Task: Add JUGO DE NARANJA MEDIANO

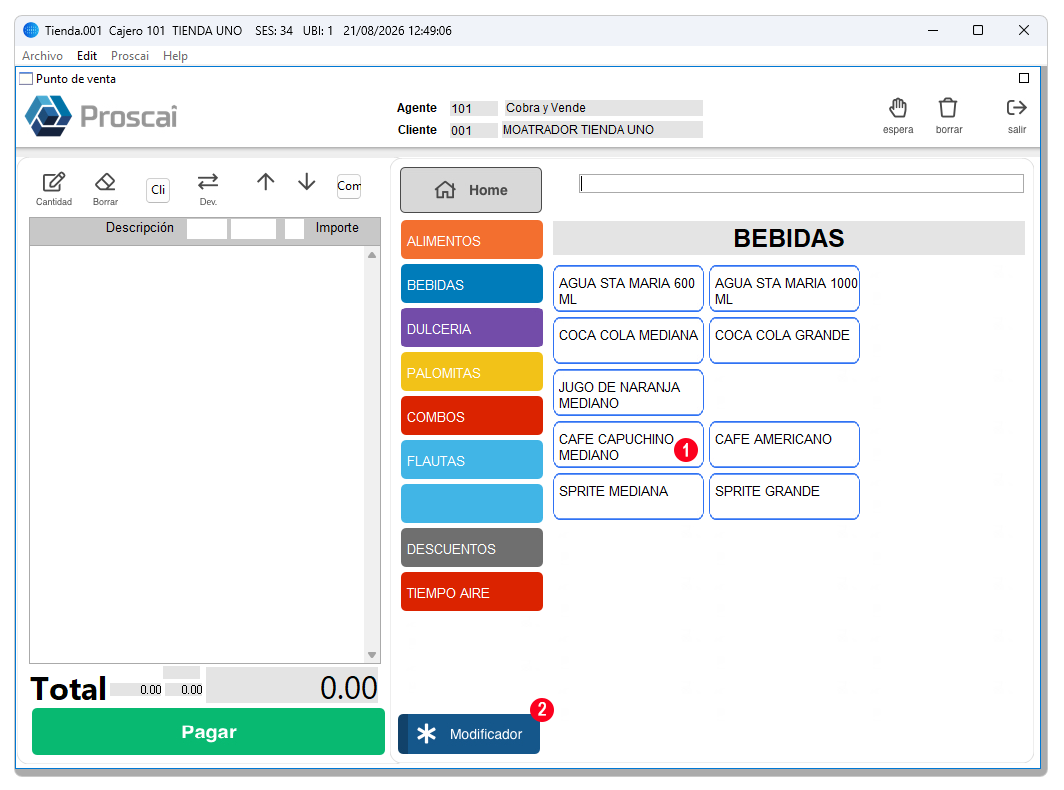Action: click(628, 393)
